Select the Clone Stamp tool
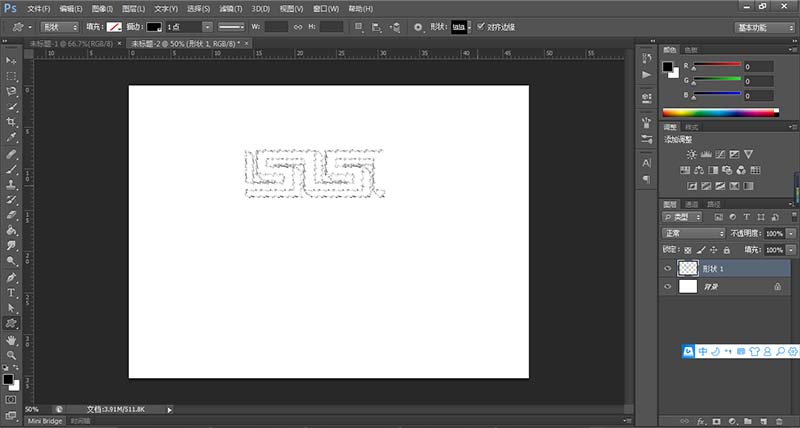Image resolution: width=800 pixels, height=428 pixels. [11, 184]
